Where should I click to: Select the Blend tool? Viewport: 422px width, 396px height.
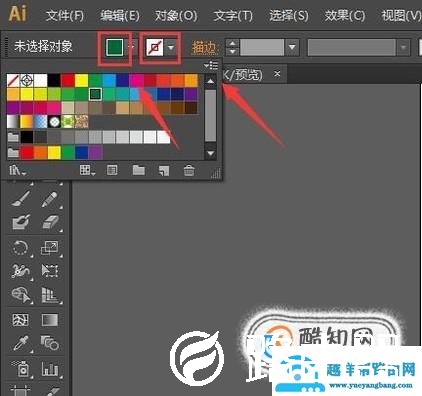click(x=50, y=343)
